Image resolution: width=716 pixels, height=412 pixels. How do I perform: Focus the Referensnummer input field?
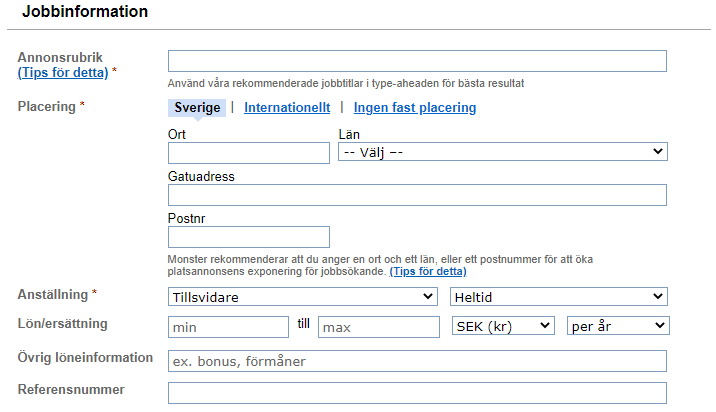(x=417, y=393)
